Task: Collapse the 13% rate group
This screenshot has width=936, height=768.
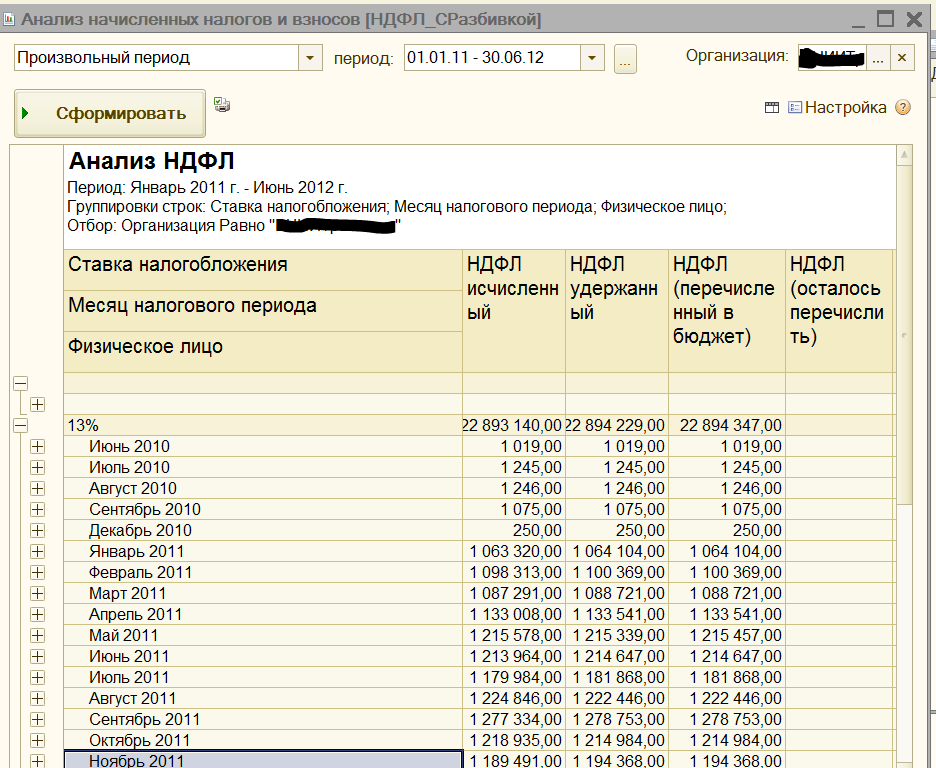Action: click(x=20, y=425)
